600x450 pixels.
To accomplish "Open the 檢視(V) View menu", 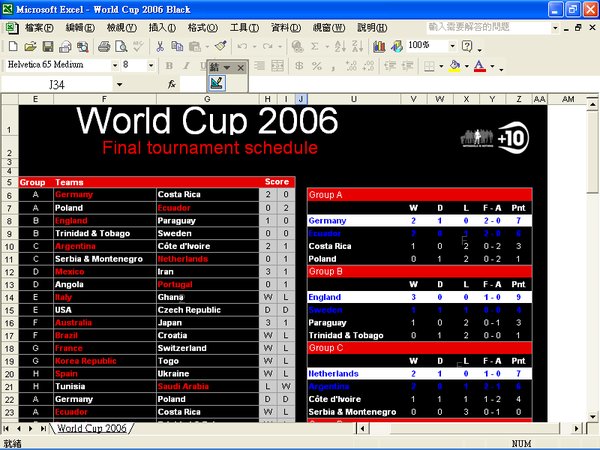I will click(x=121, y=28).
